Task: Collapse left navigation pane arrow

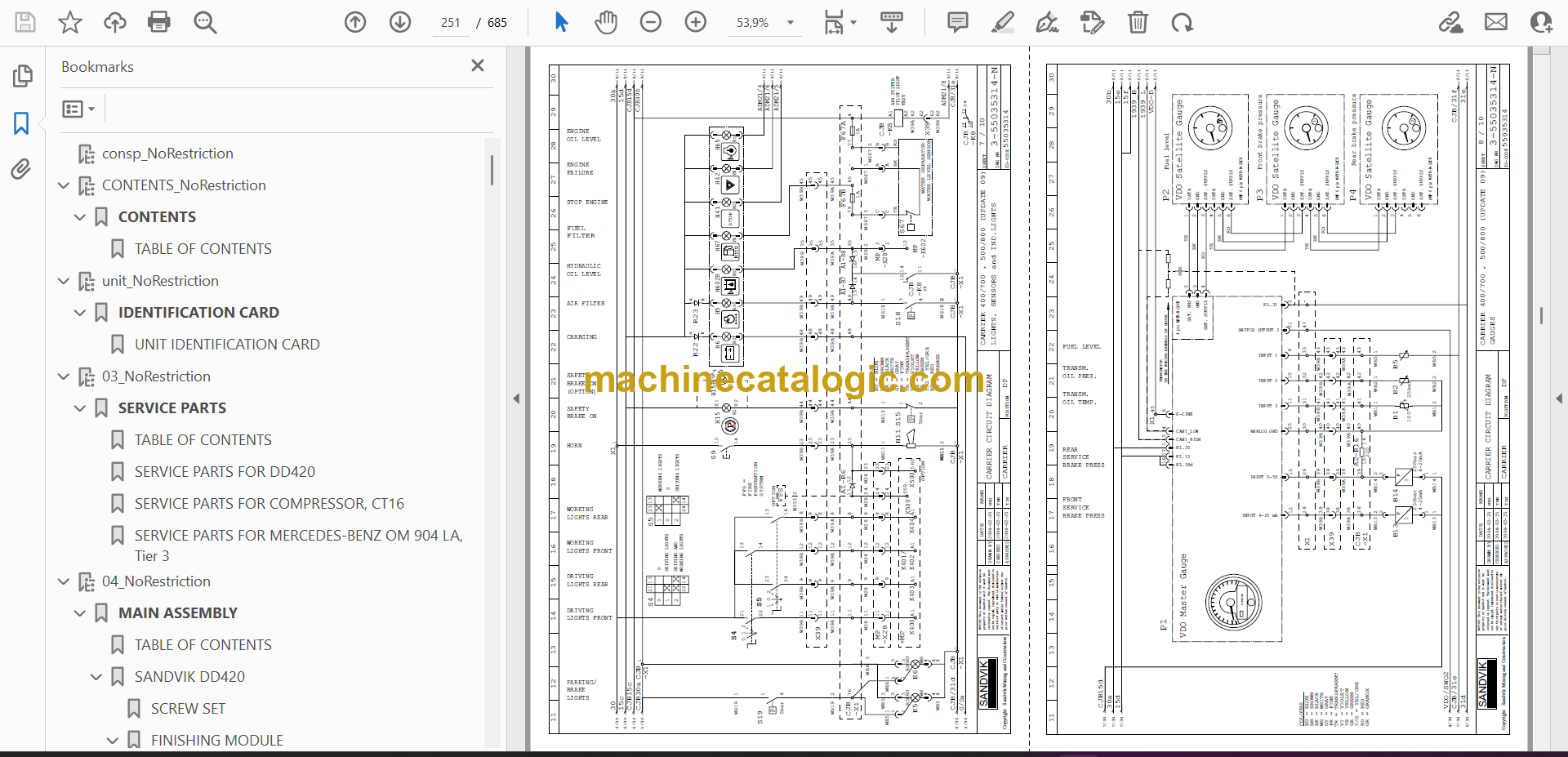Action: [516, 399]
